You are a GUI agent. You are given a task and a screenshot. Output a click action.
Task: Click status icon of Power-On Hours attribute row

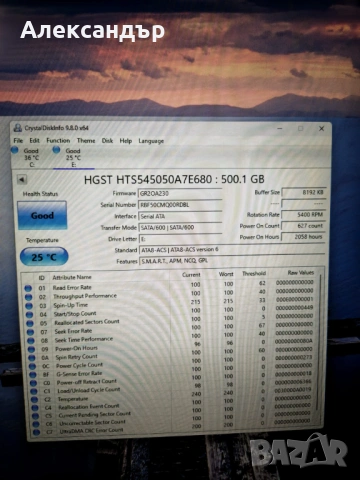click(32, 349)
